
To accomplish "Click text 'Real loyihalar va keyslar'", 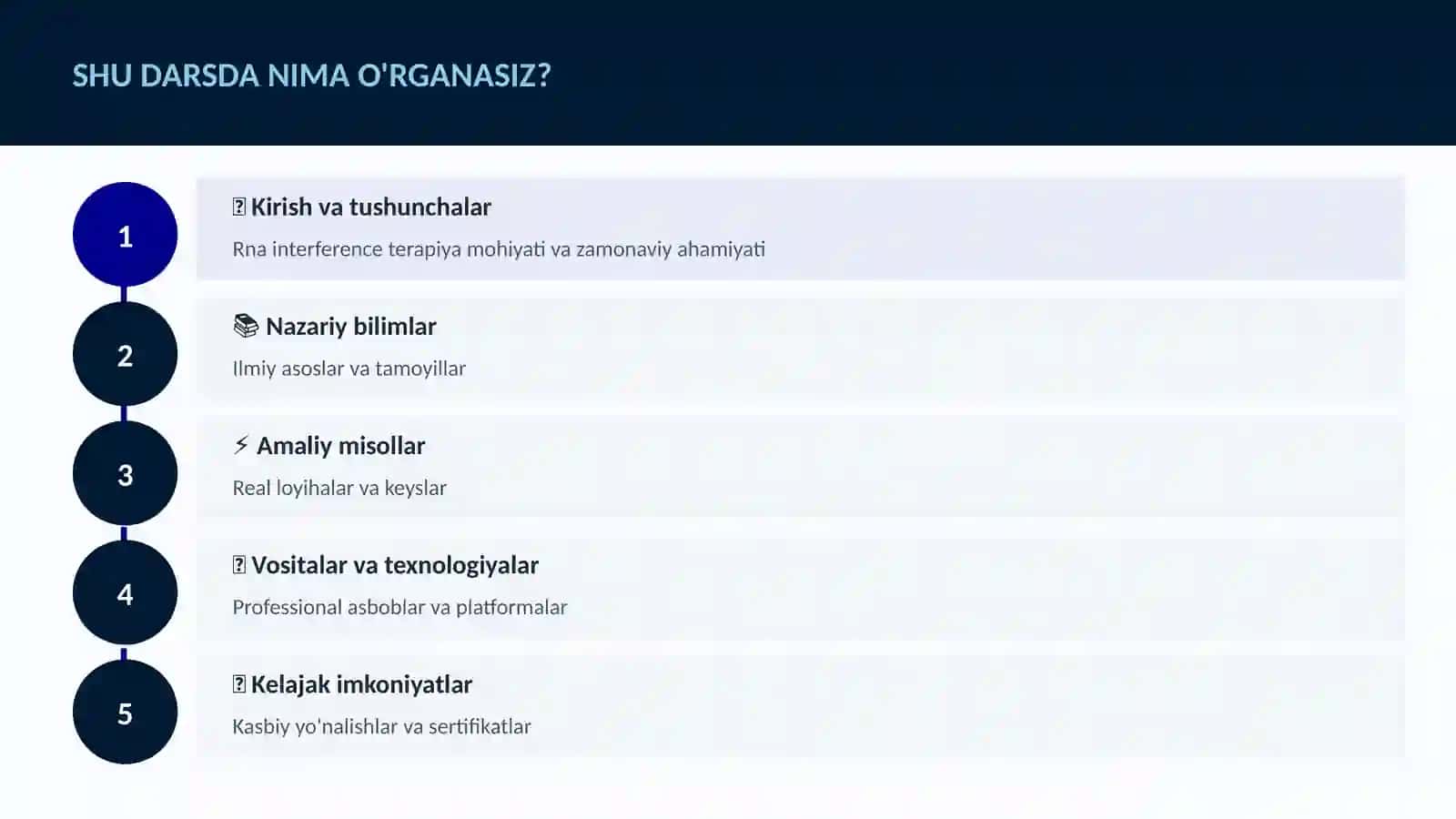I will pyautogui.click(x=339, y=488).
